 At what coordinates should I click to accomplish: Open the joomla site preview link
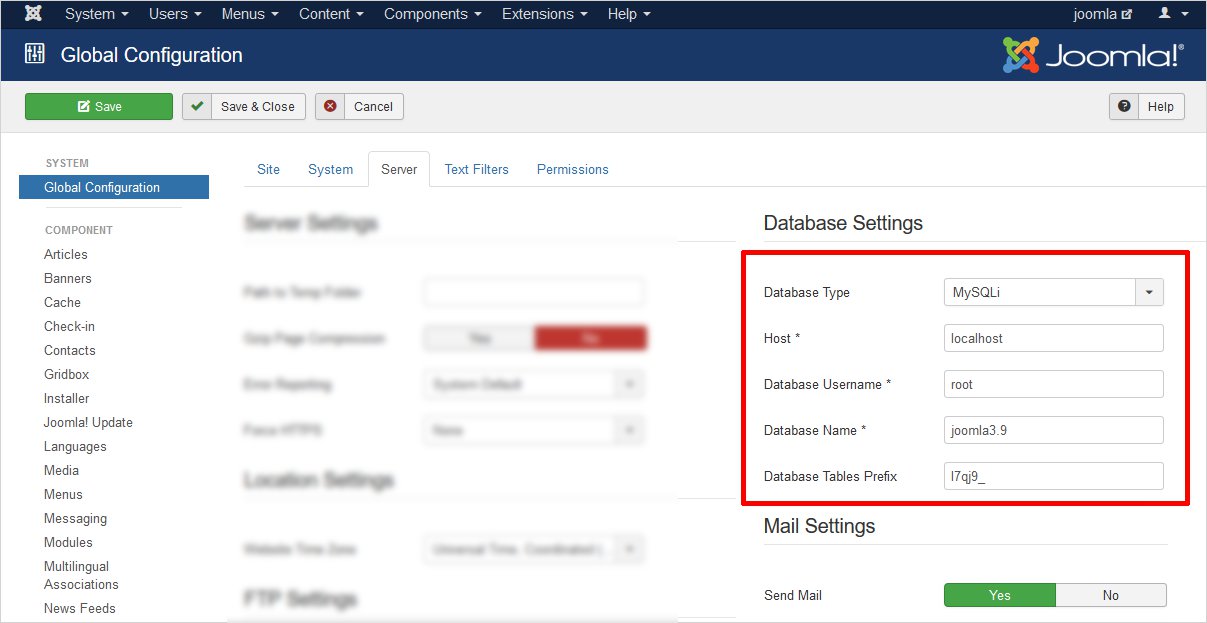1102,14
